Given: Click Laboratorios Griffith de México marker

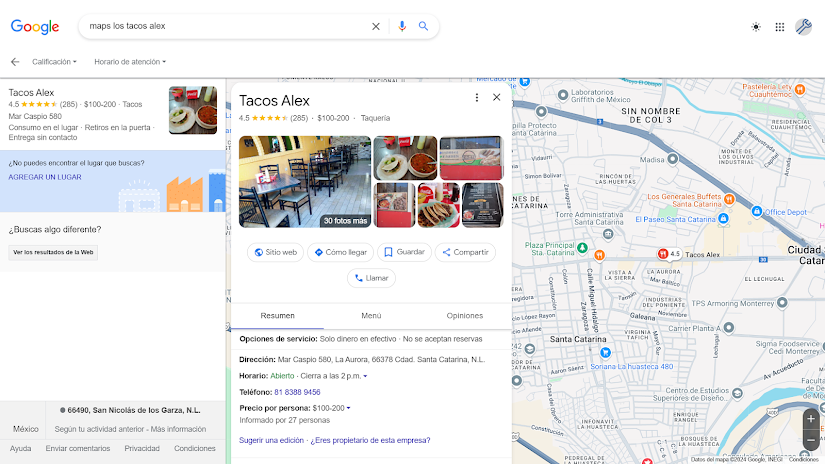Looking at the screenshot, I should click(x=562, y=95).
